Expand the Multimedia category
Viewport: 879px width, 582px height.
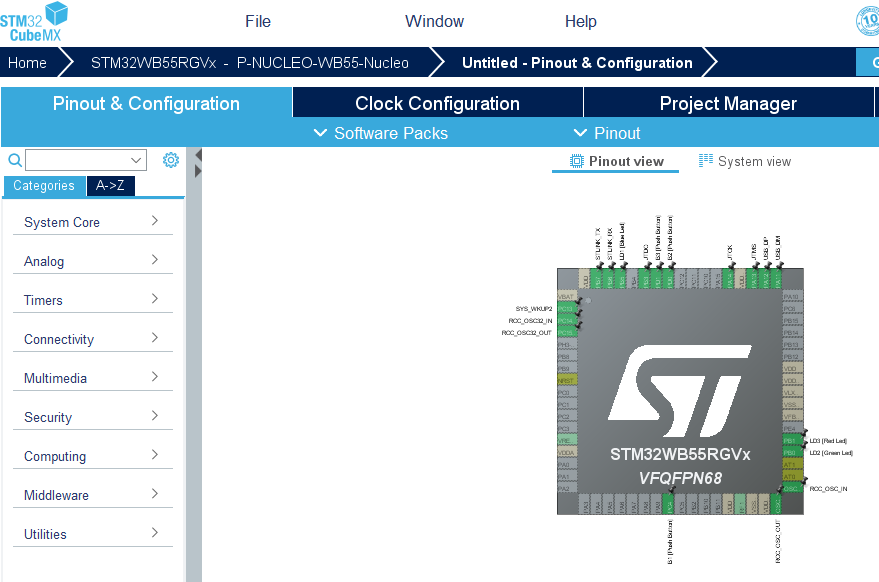92,378
